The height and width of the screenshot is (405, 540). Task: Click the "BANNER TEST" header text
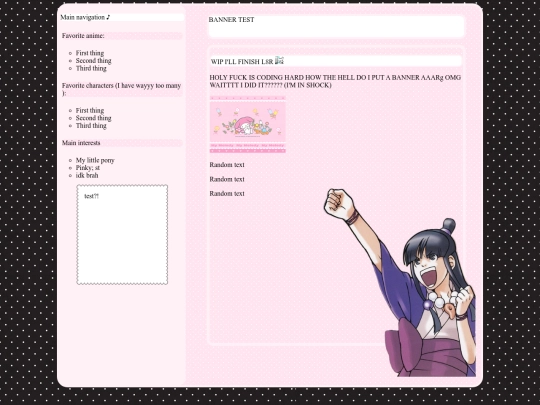231,20
